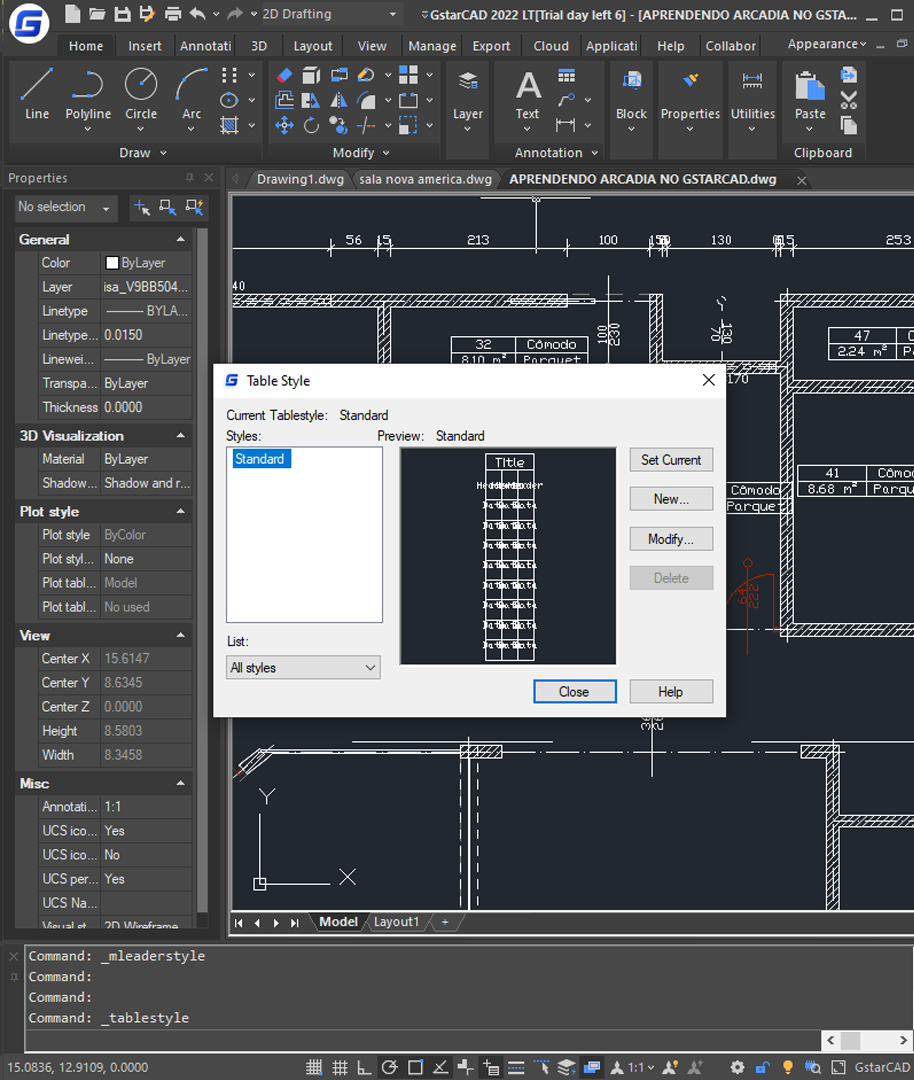Open the No selection dropdown in Properties
914x1080 pixels.
click(65, 207)
